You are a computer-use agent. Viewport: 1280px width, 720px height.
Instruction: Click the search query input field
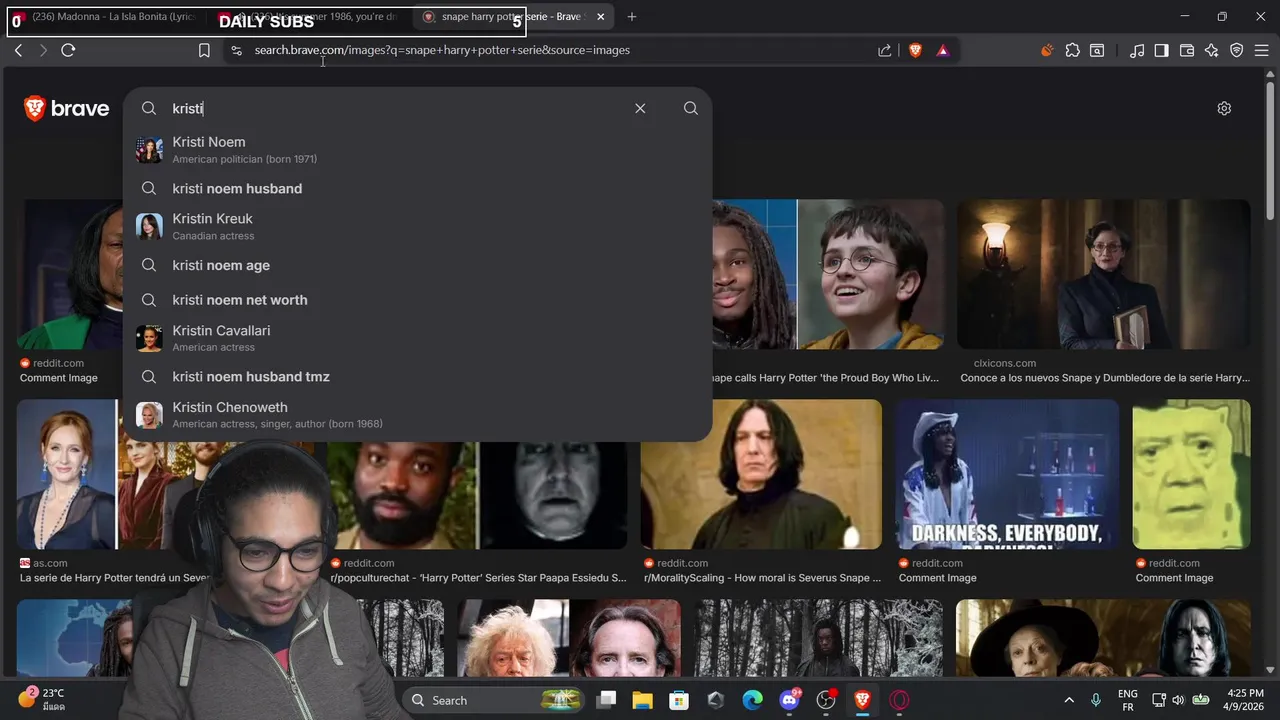click(400, 108)
